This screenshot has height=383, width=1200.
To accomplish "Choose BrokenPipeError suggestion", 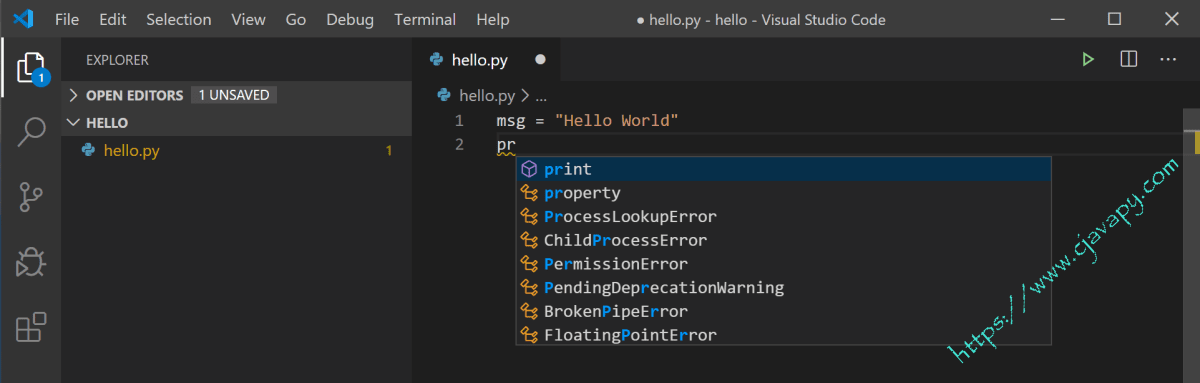I will (x=783, y=311).
